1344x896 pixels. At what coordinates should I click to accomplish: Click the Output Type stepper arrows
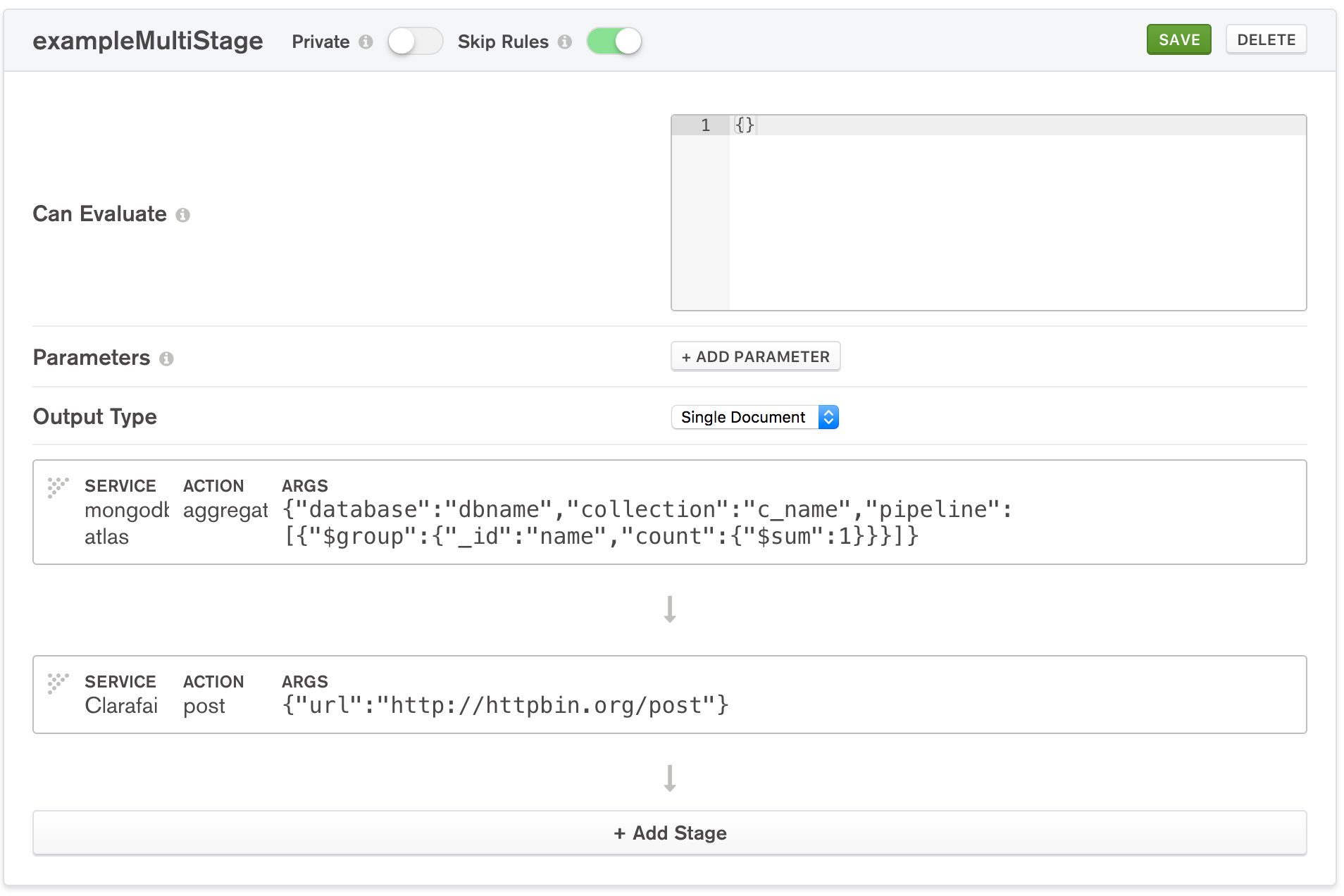828,417
